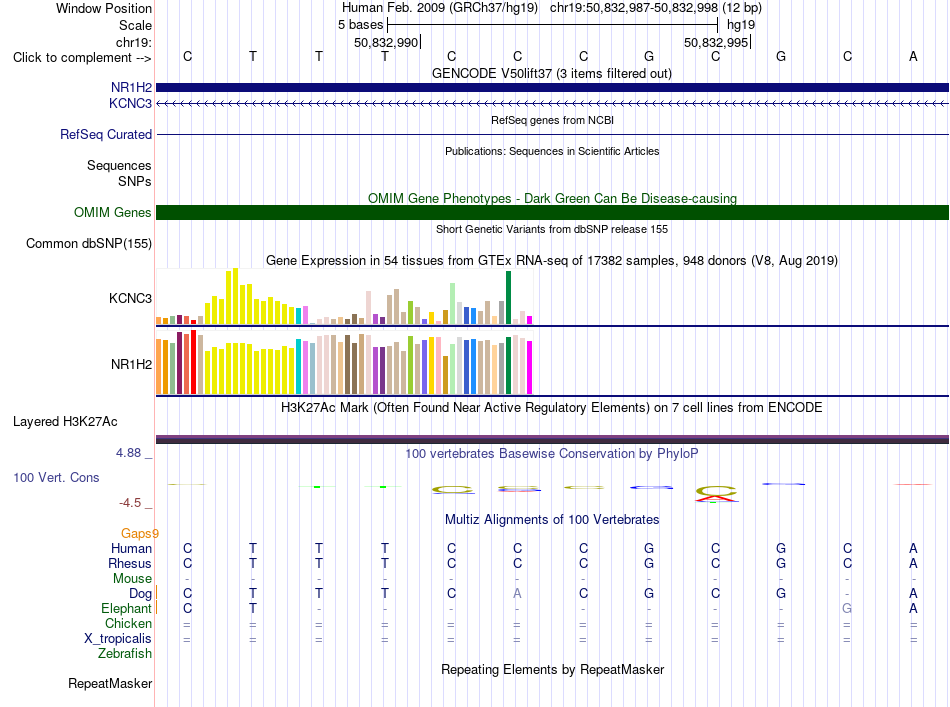Open the RefSeq Curated track label

tap(105, 134)
